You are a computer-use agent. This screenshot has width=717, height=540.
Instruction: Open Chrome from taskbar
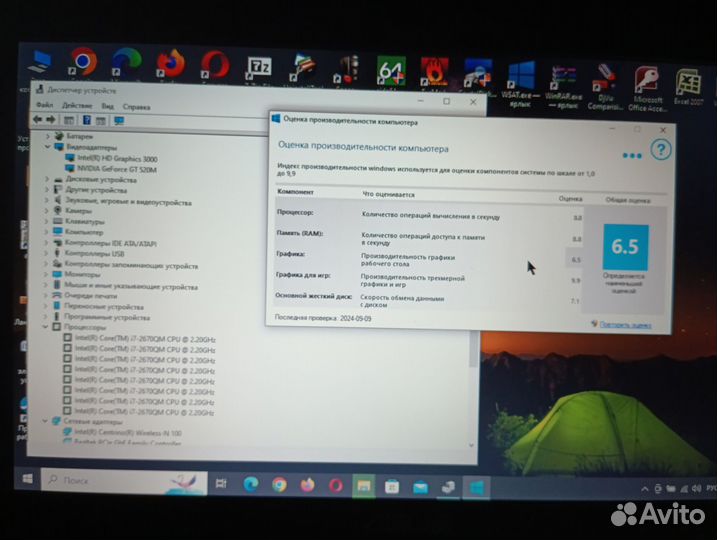(x=279, y=485)
